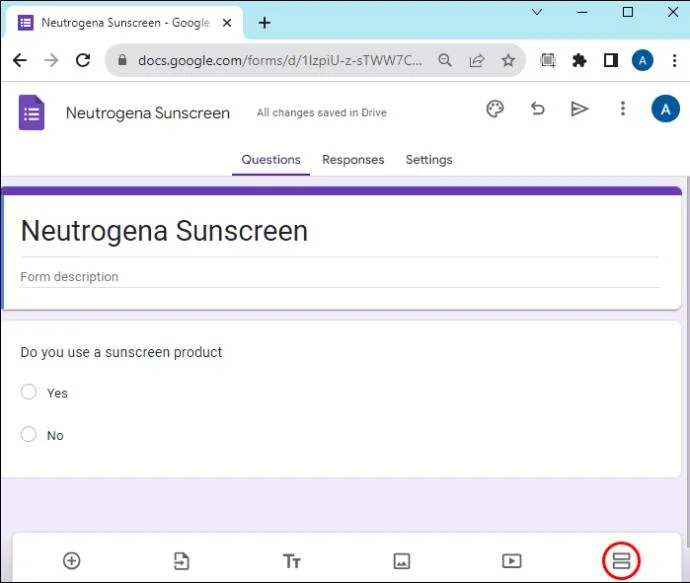Open the Google account avatar in Forms
Screen dimensions: 690x583
click(665, 109)
